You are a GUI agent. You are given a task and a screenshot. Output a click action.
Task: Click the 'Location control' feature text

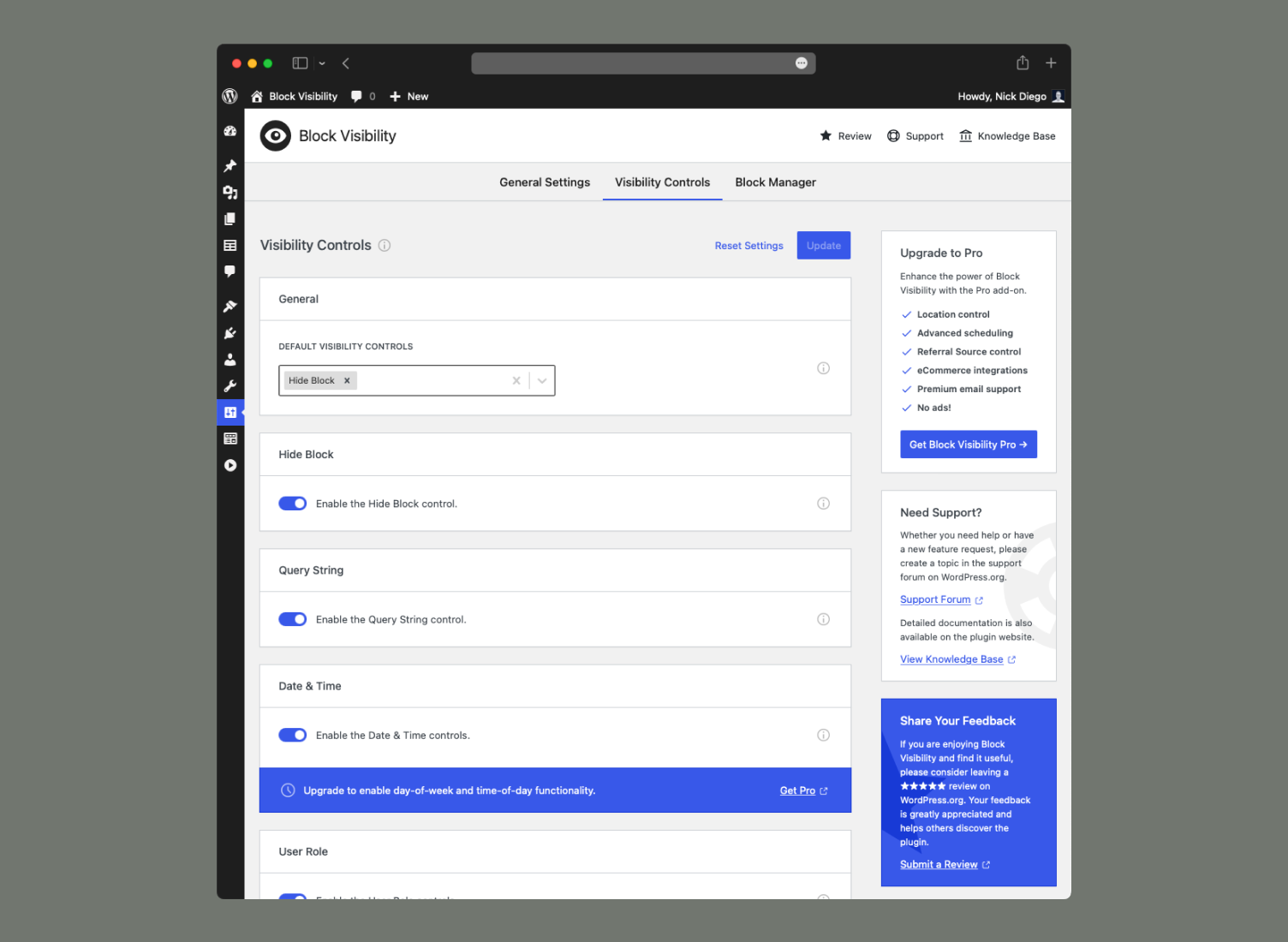(x=953, y=314)
